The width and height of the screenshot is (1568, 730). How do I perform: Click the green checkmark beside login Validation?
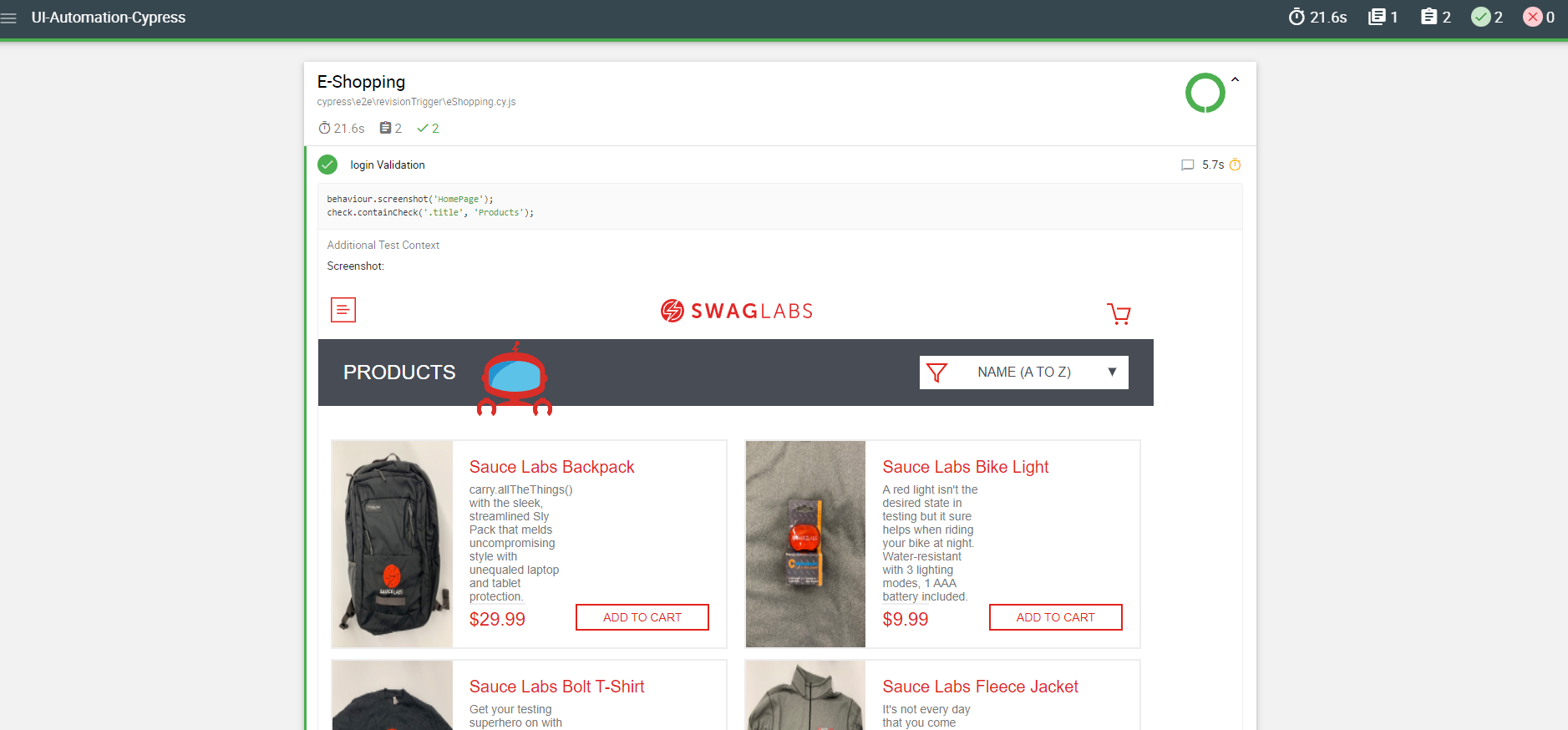(x=327, y=165)
